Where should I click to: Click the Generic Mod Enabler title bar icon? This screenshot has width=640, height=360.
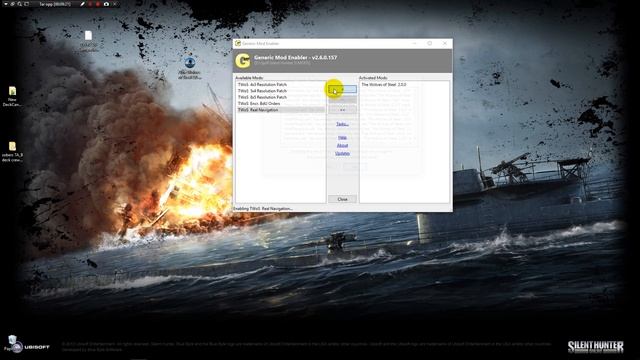pyautogui.click(x=238, y=43)
